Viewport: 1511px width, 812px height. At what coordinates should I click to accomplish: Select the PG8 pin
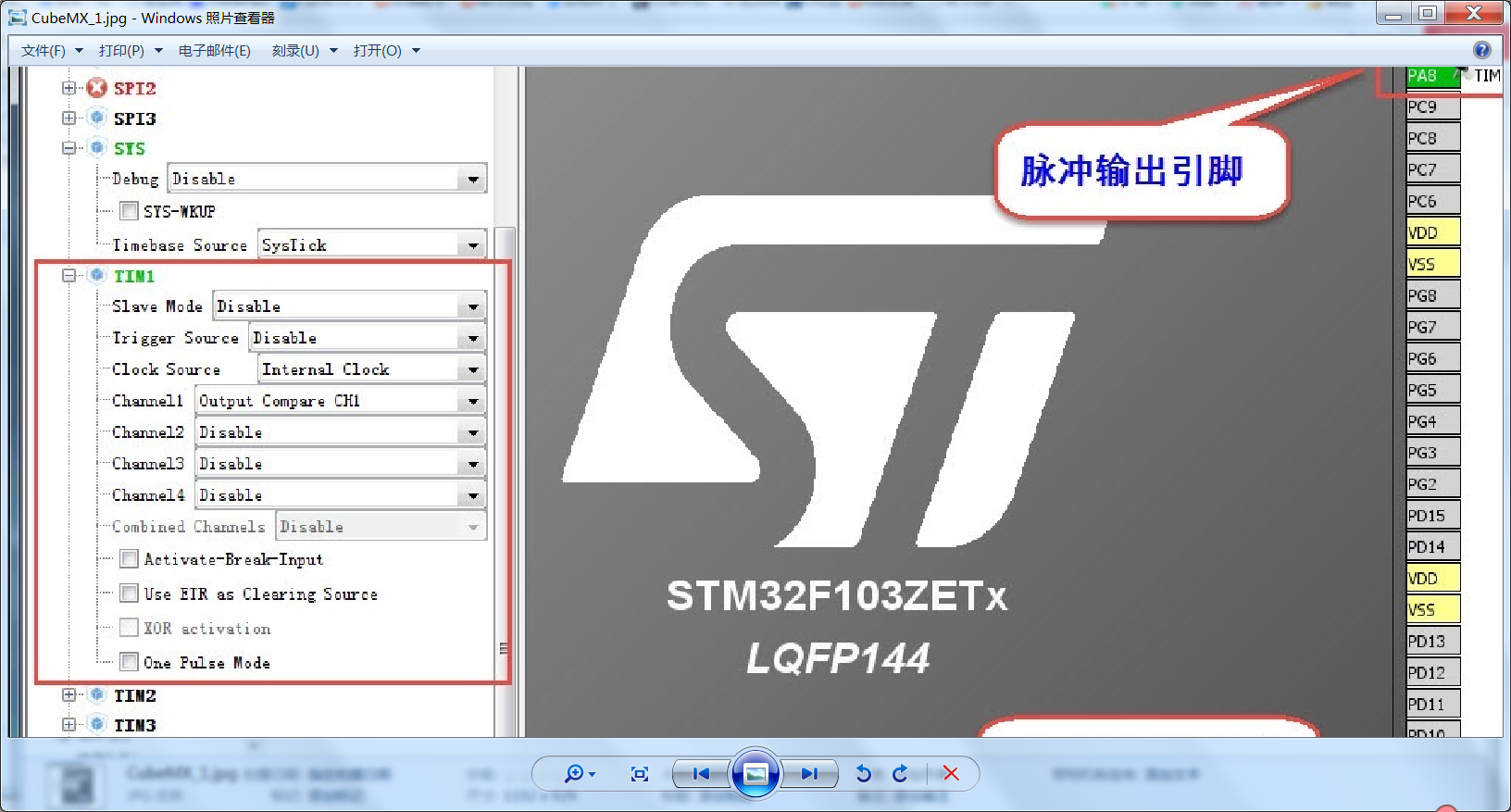point(1433,295)
